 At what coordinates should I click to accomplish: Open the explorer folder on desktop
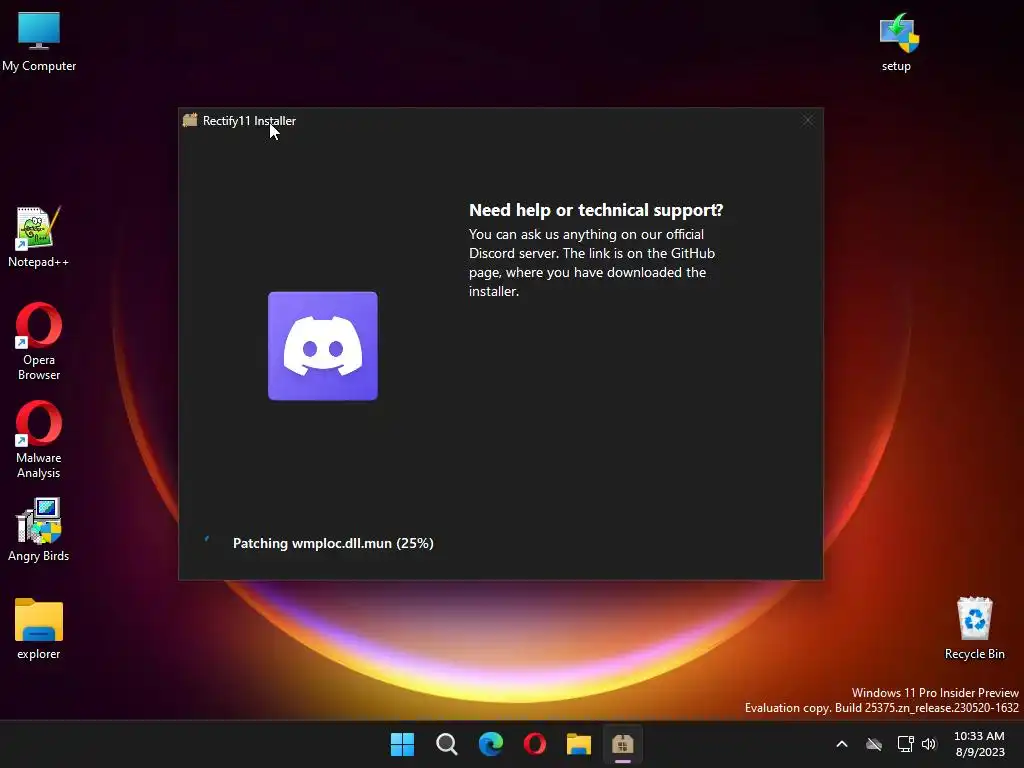[39, 628]
